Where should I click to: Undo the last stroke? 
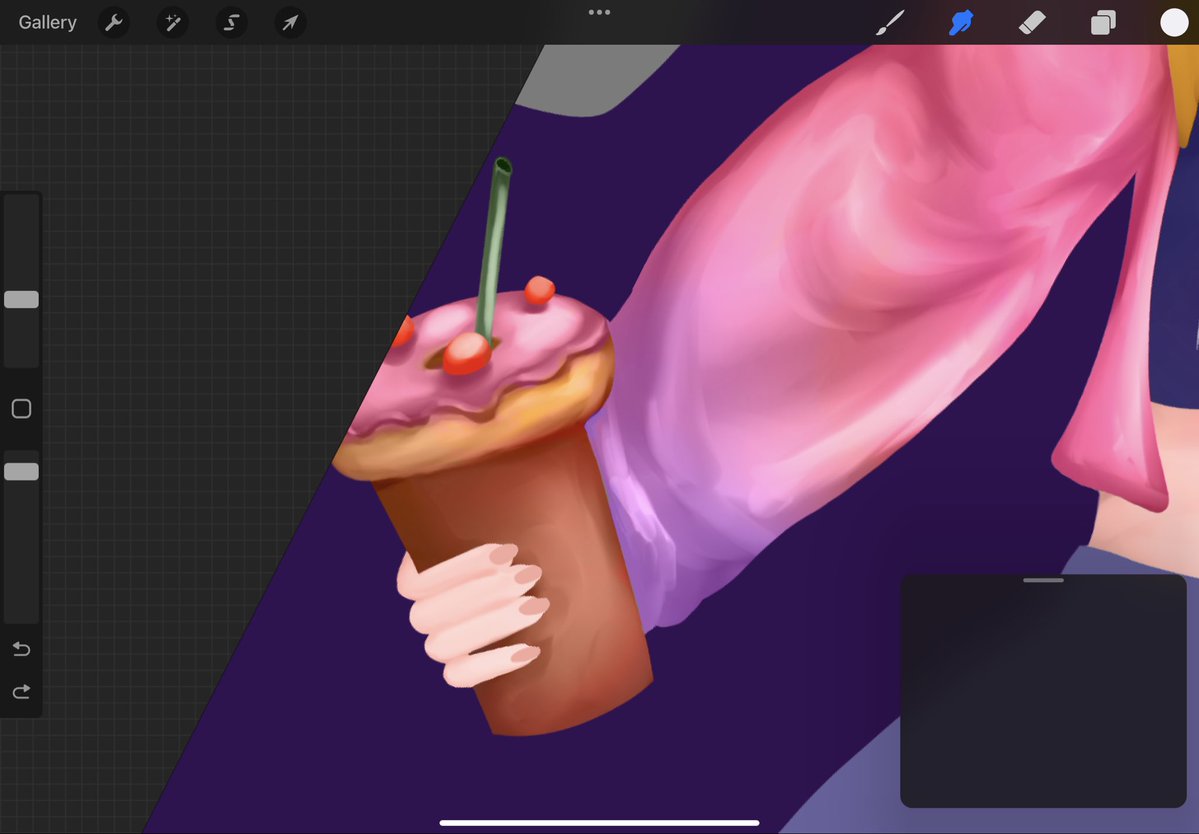(21, 649)
